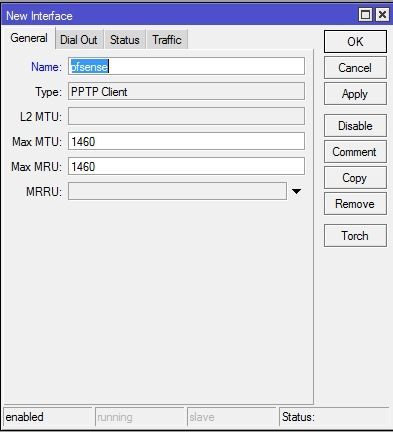Image resolution: width=393 pixels, height=432 pixels.
Task: Click the Type field showing PPTP Client
Action: (x=186, y=91)
